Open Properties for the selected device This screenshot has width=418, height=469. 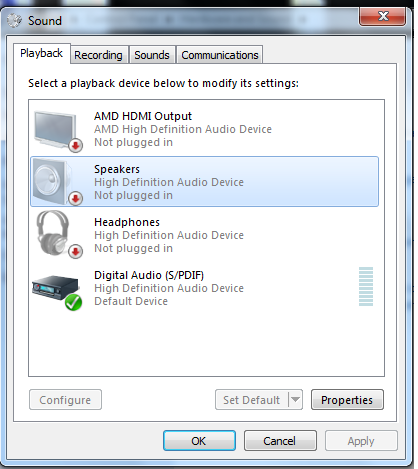[x=347, y=400]
